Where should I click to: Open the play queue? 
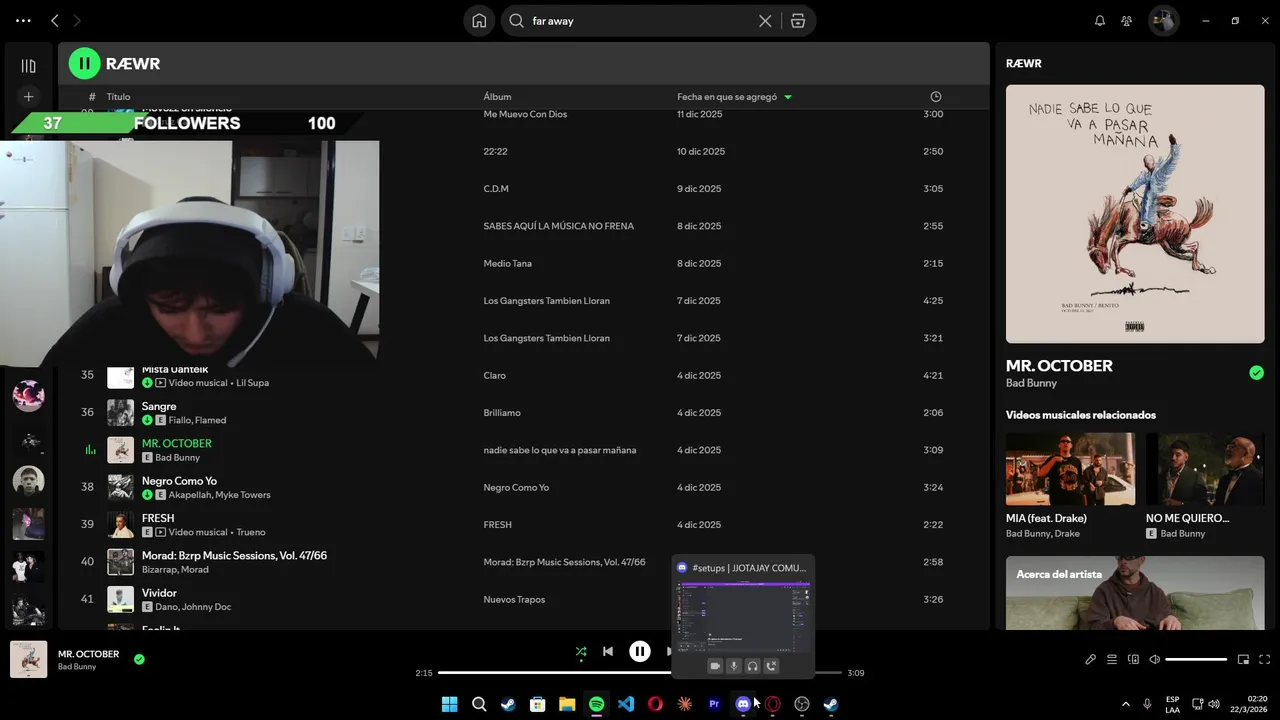tap(1112, 659)
